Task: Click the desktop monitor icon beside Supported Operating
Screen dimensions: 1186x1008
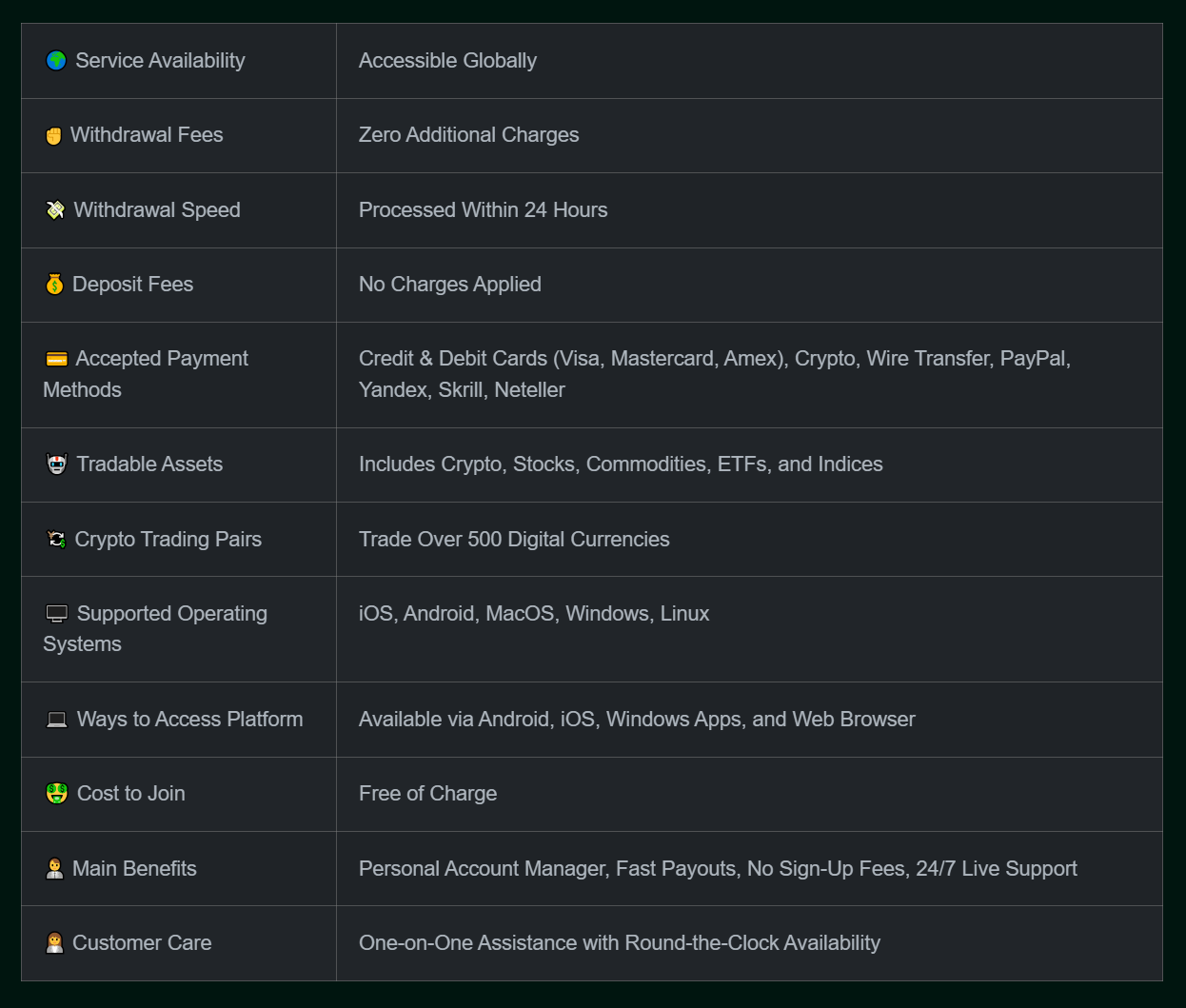Action: [57, 614]
